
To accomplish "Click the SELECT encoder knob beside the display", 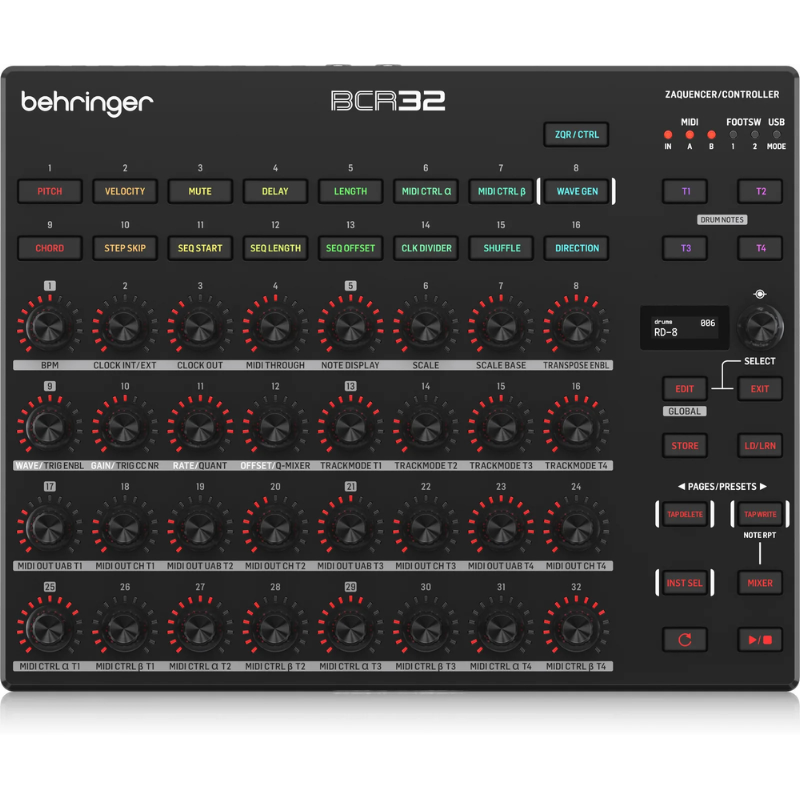I will point(760,326).
